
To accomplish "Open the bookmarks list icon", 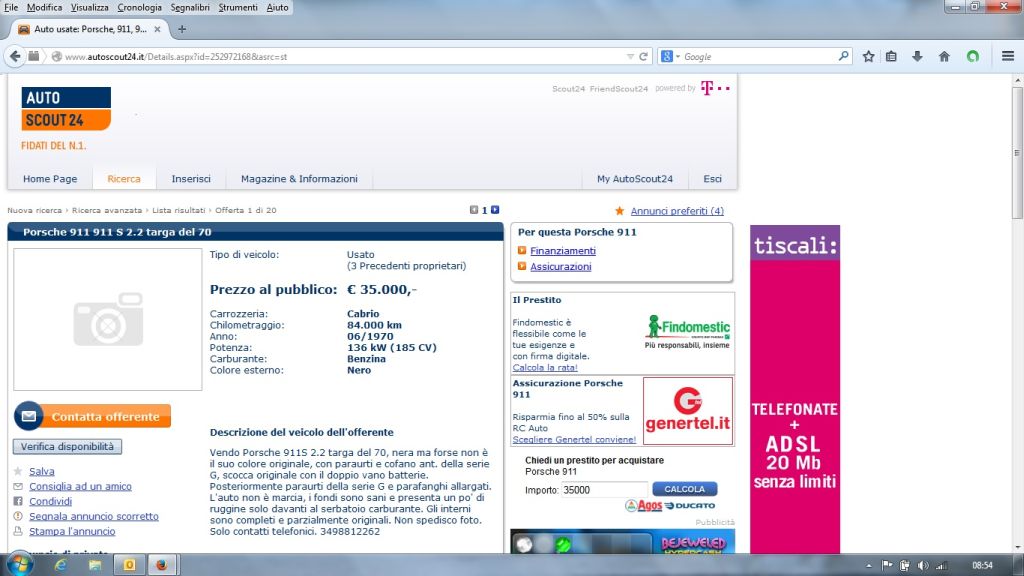I will 891,57.
